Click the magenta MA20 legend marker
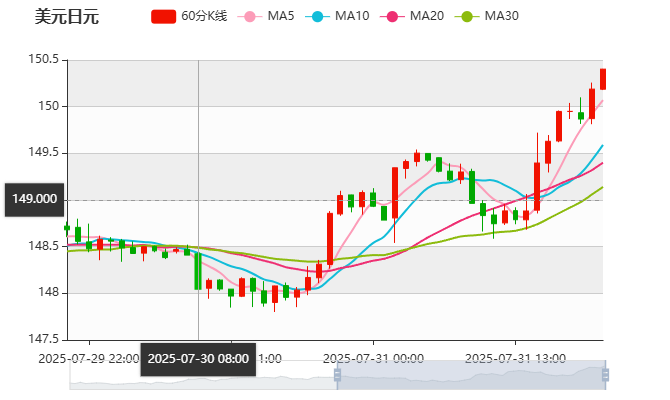The height and width of the screenshot is (400, 670). 394,16
